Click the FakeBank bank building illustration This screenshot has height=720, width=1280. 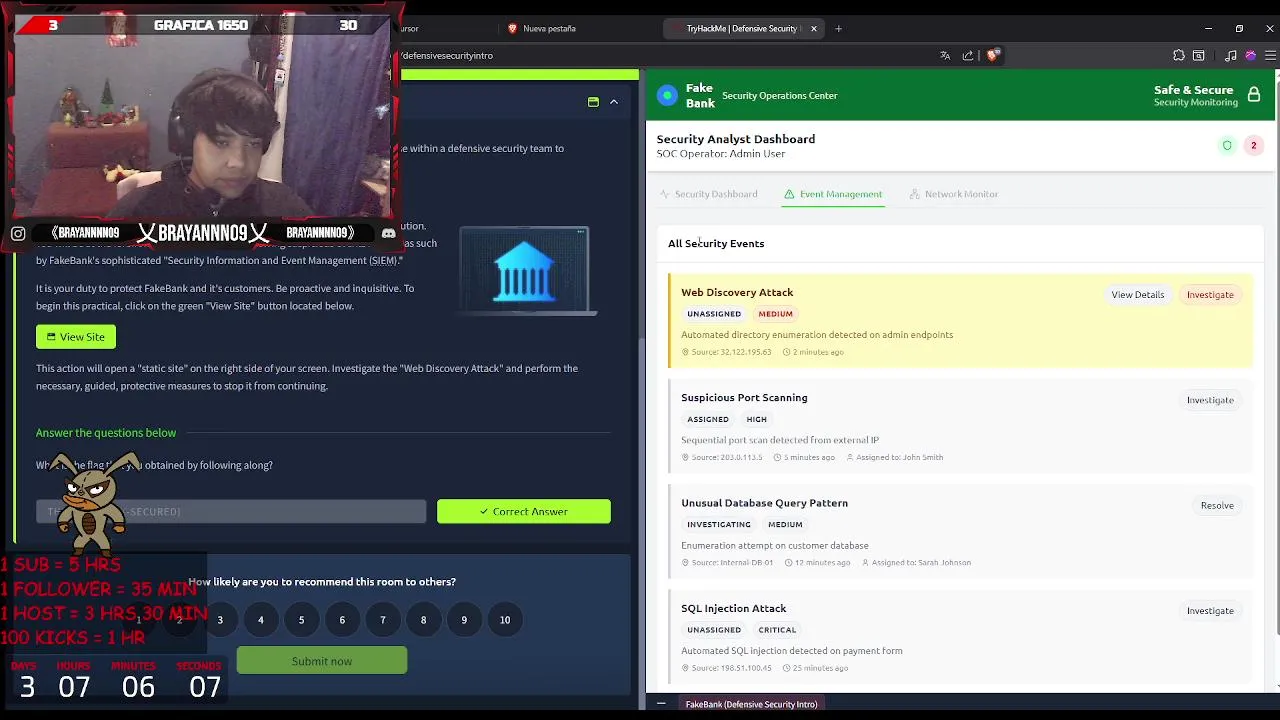pyautogui.click(x=524, y=271)
